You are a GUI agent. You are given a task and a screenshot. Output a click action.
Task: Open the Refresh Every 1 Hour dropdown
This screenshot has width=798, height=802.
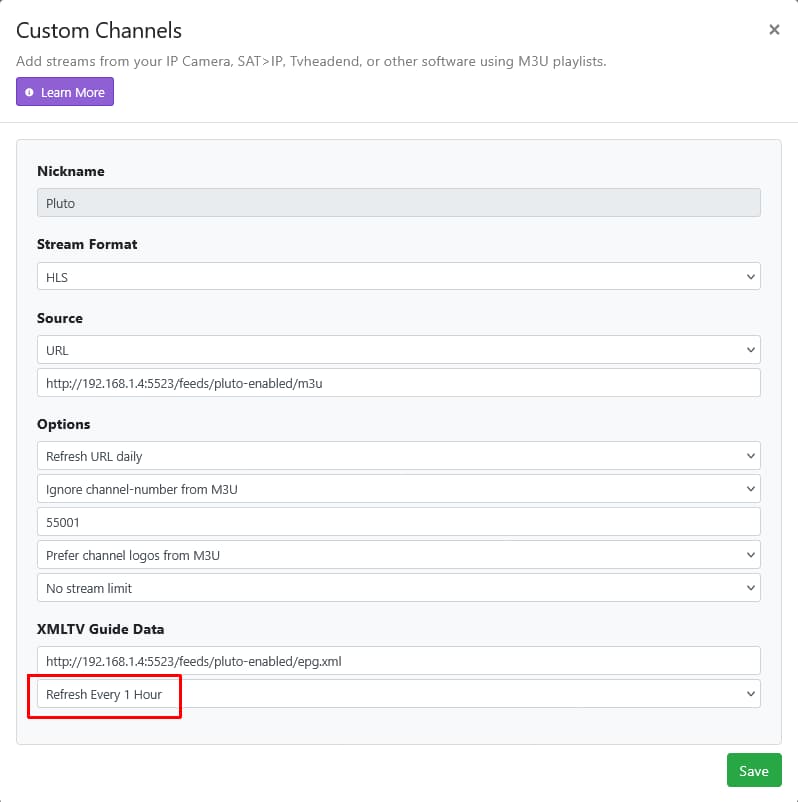(398, 694)
